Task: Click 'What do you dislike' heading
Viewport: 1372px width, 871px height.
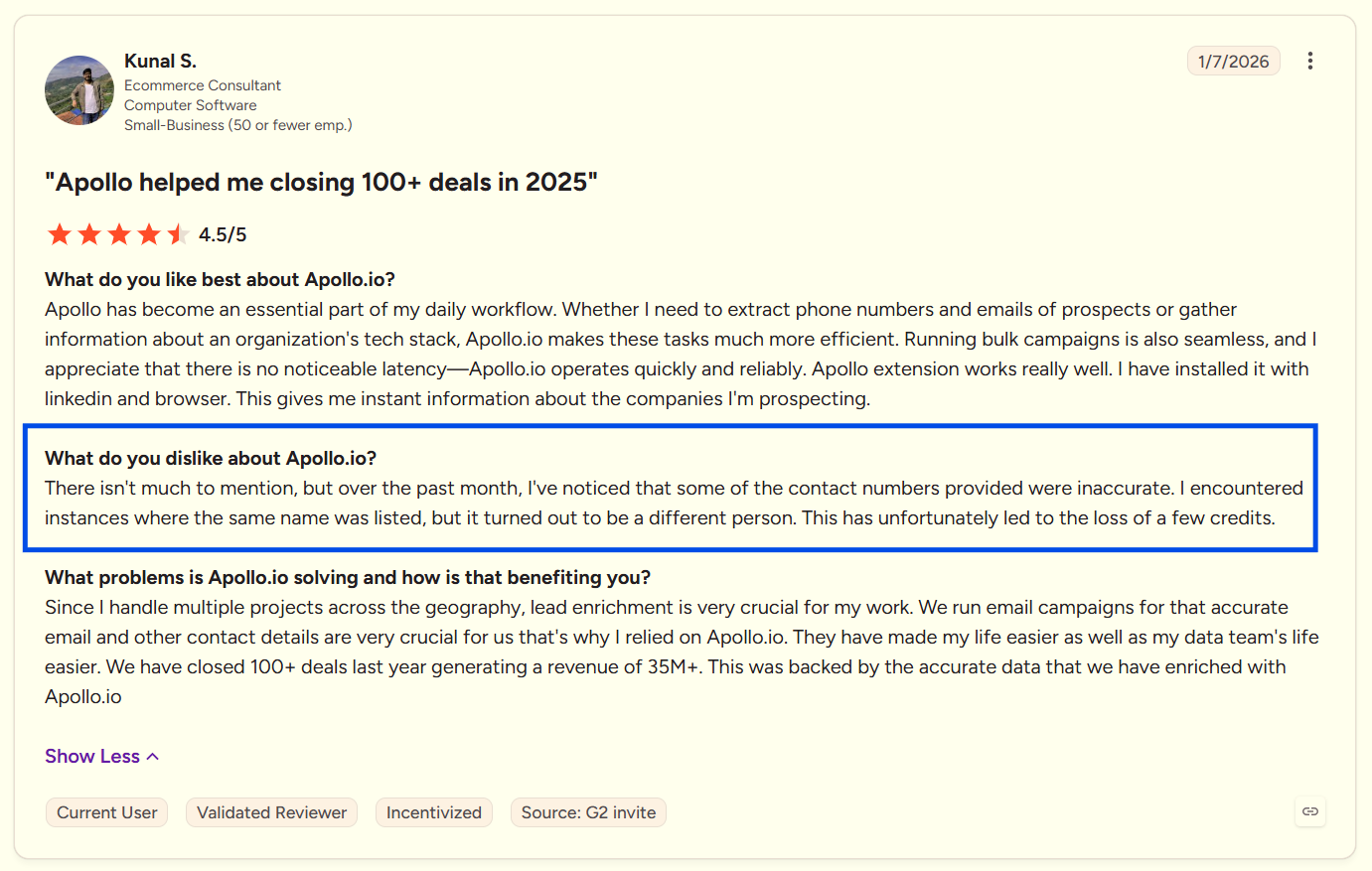Action: tap(211, 458)
